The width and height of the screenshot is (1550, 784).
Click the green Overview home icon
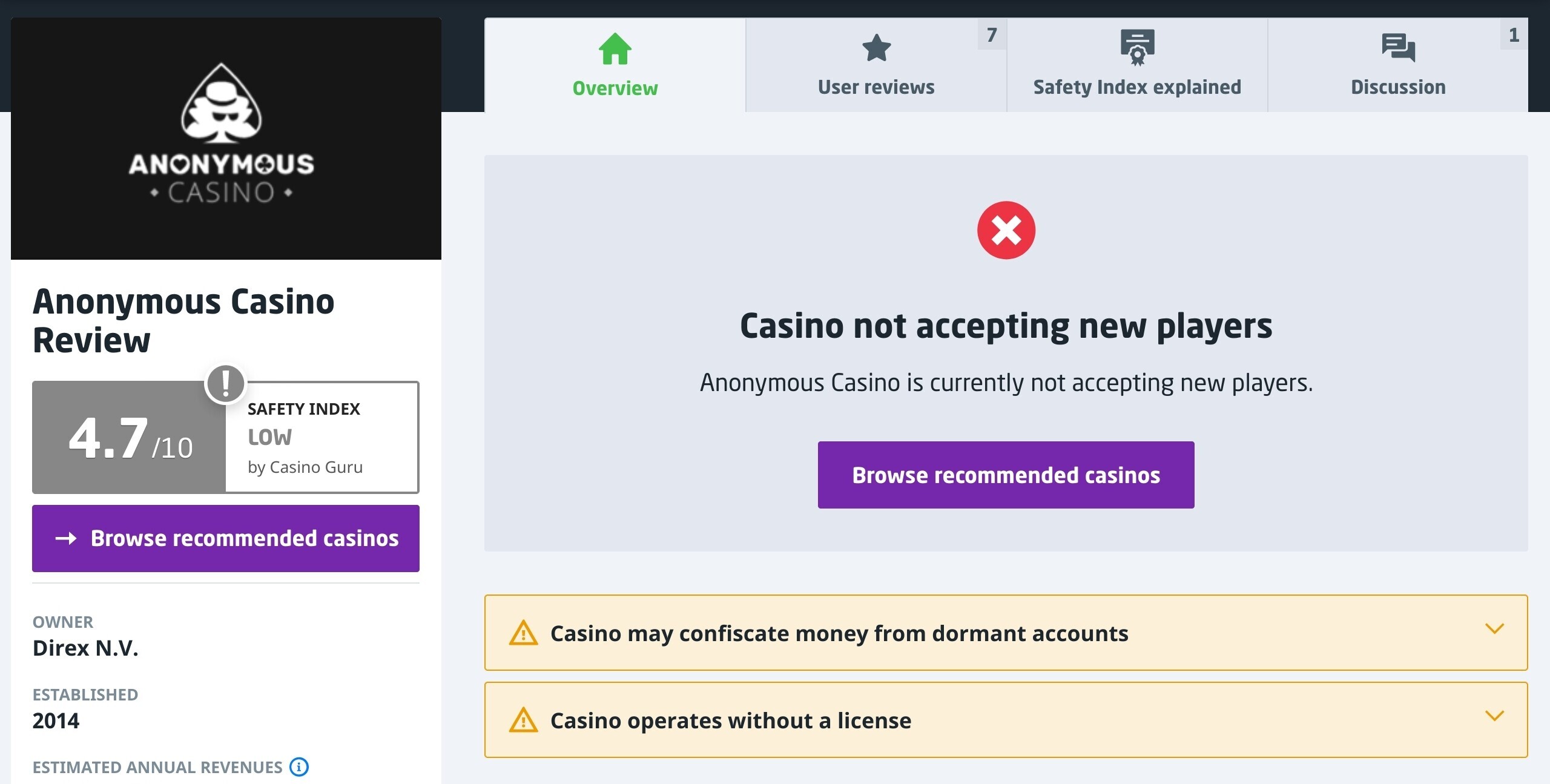click(x=615, y=48)
